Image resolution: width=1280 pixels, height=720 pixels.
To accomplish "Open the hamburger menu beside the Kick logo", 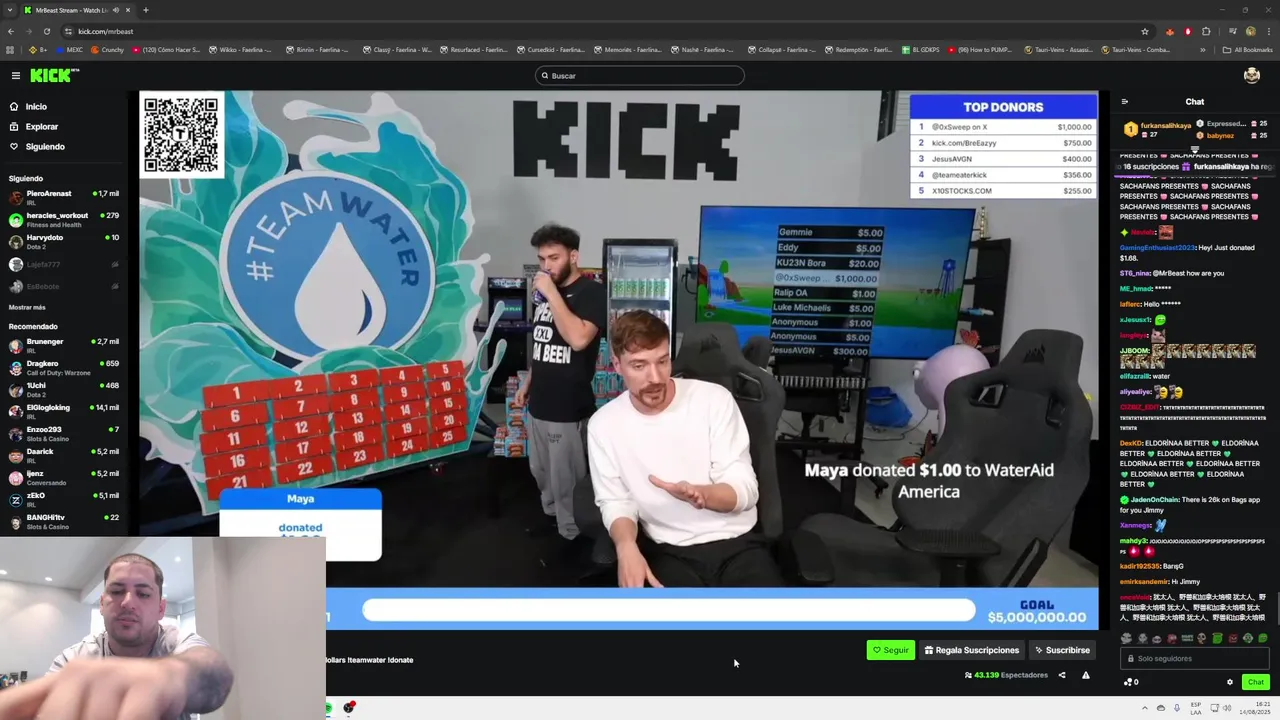I will click(15, 75).
